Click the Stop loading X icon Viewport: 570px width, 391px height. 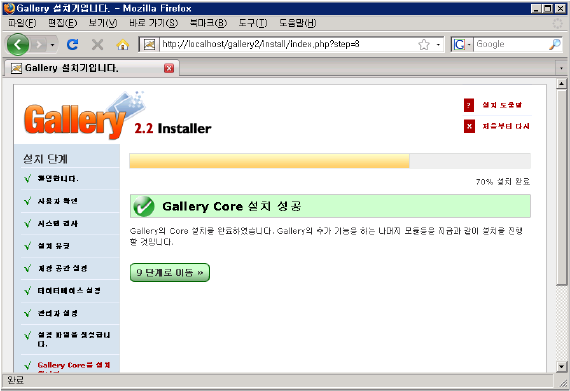pos(97,44)
